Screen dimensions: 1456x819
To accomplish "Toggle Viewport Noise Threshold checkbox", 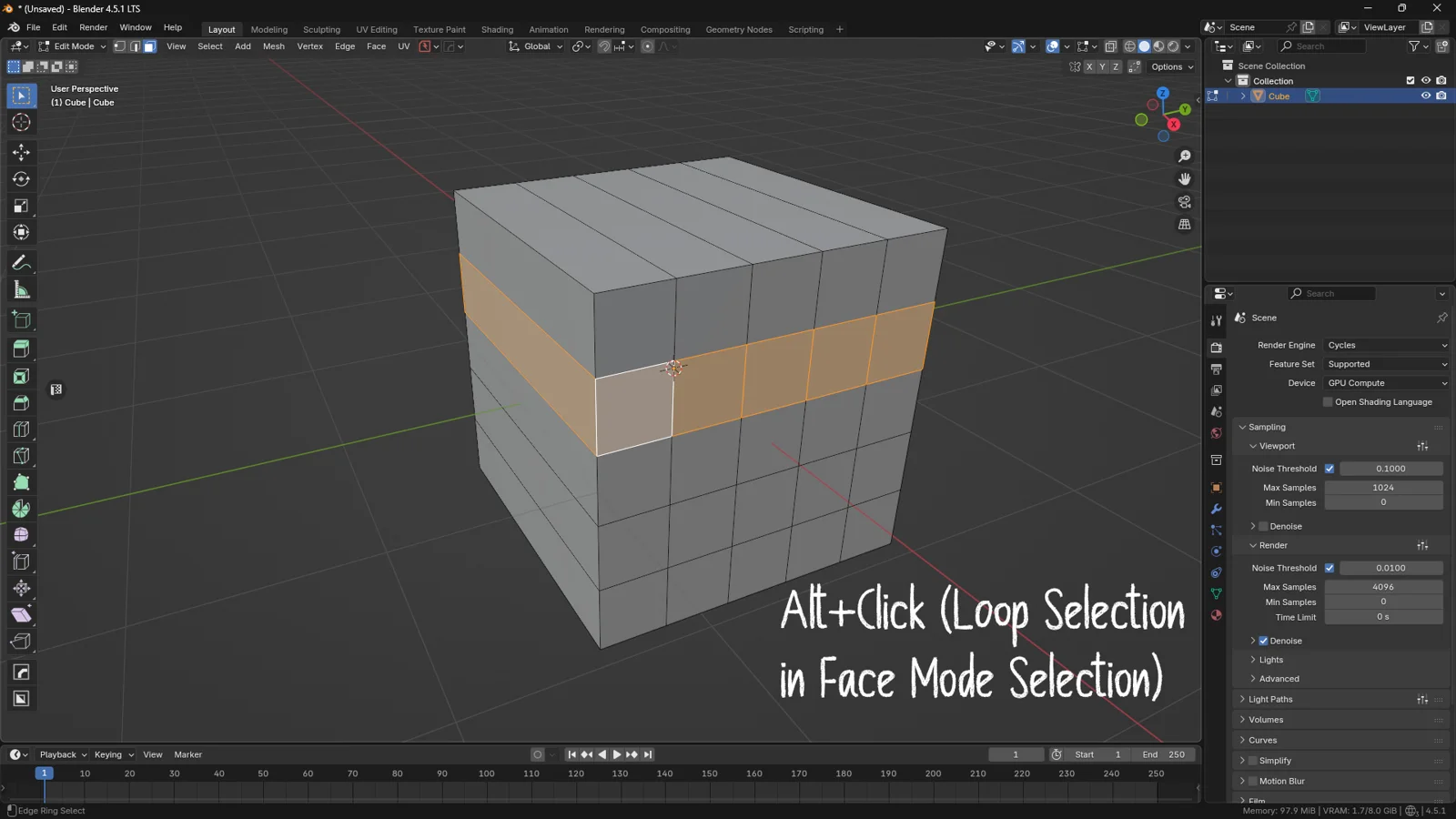I will pyautogui.click(x=1330, y=469).
